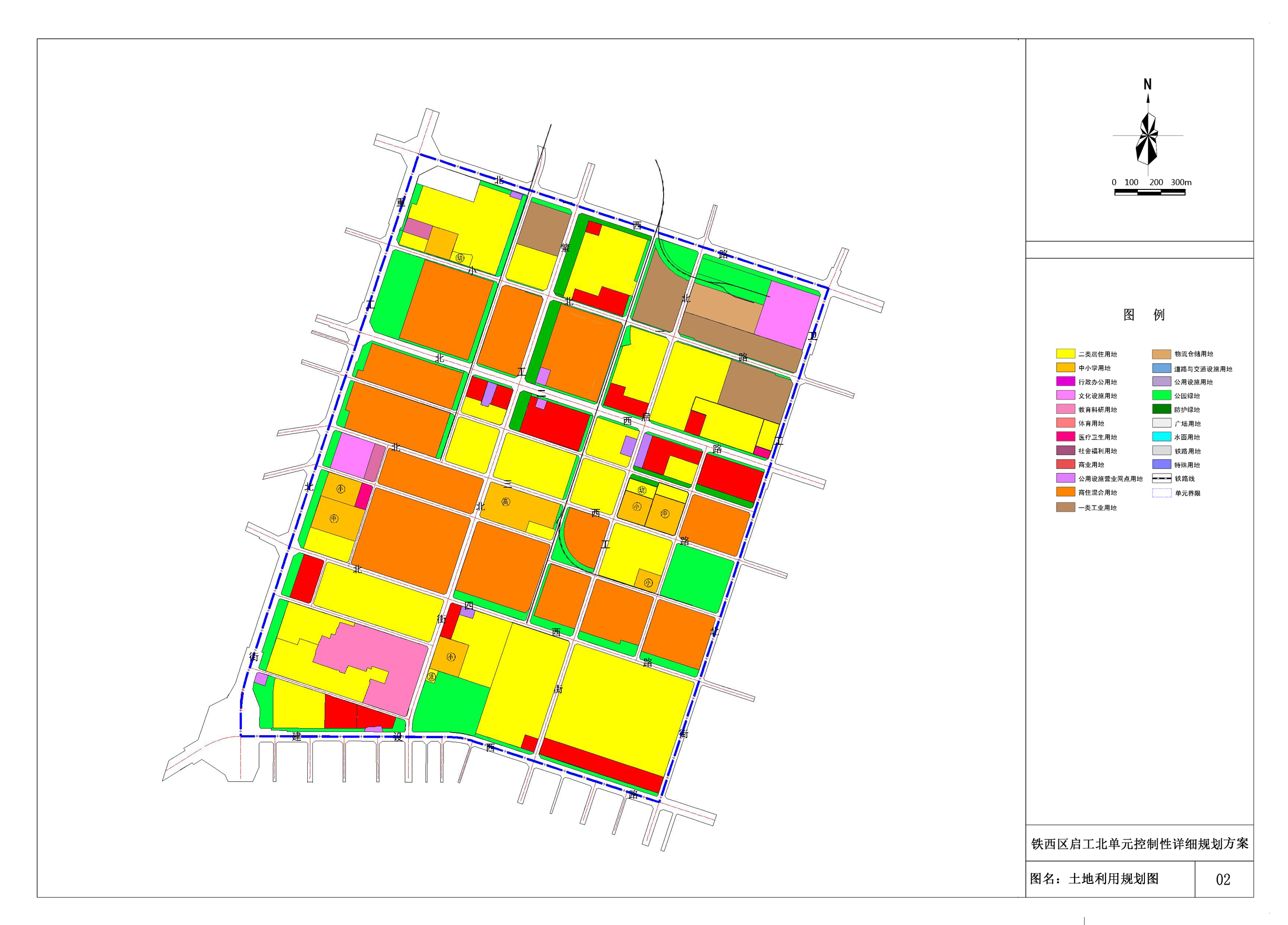Screen dimensions: 1288x925
Task: Click the 物流仓储用地 legend label text
Action: pos(1194,354)
